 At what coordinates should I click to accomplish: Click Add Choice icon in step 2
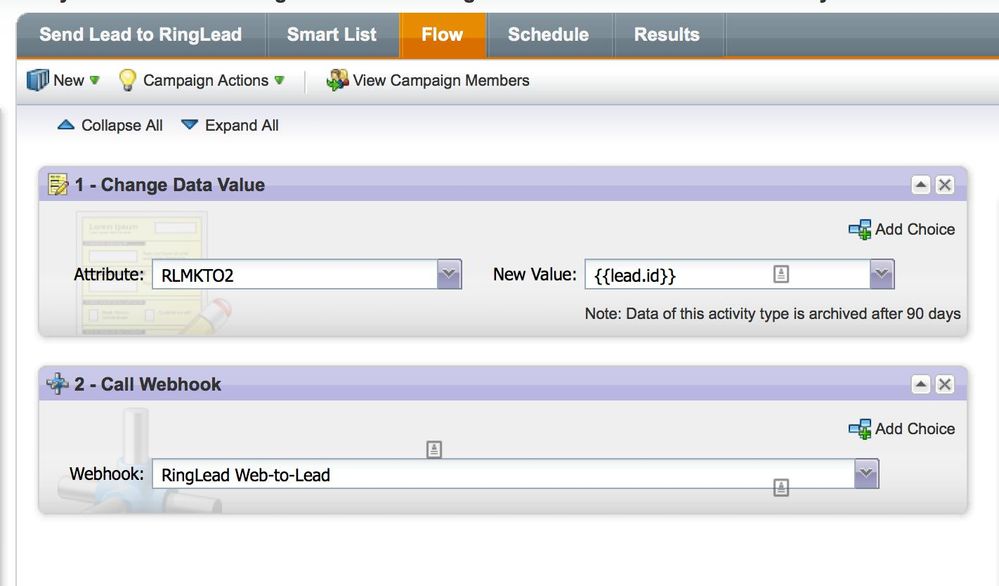[860, 429]
